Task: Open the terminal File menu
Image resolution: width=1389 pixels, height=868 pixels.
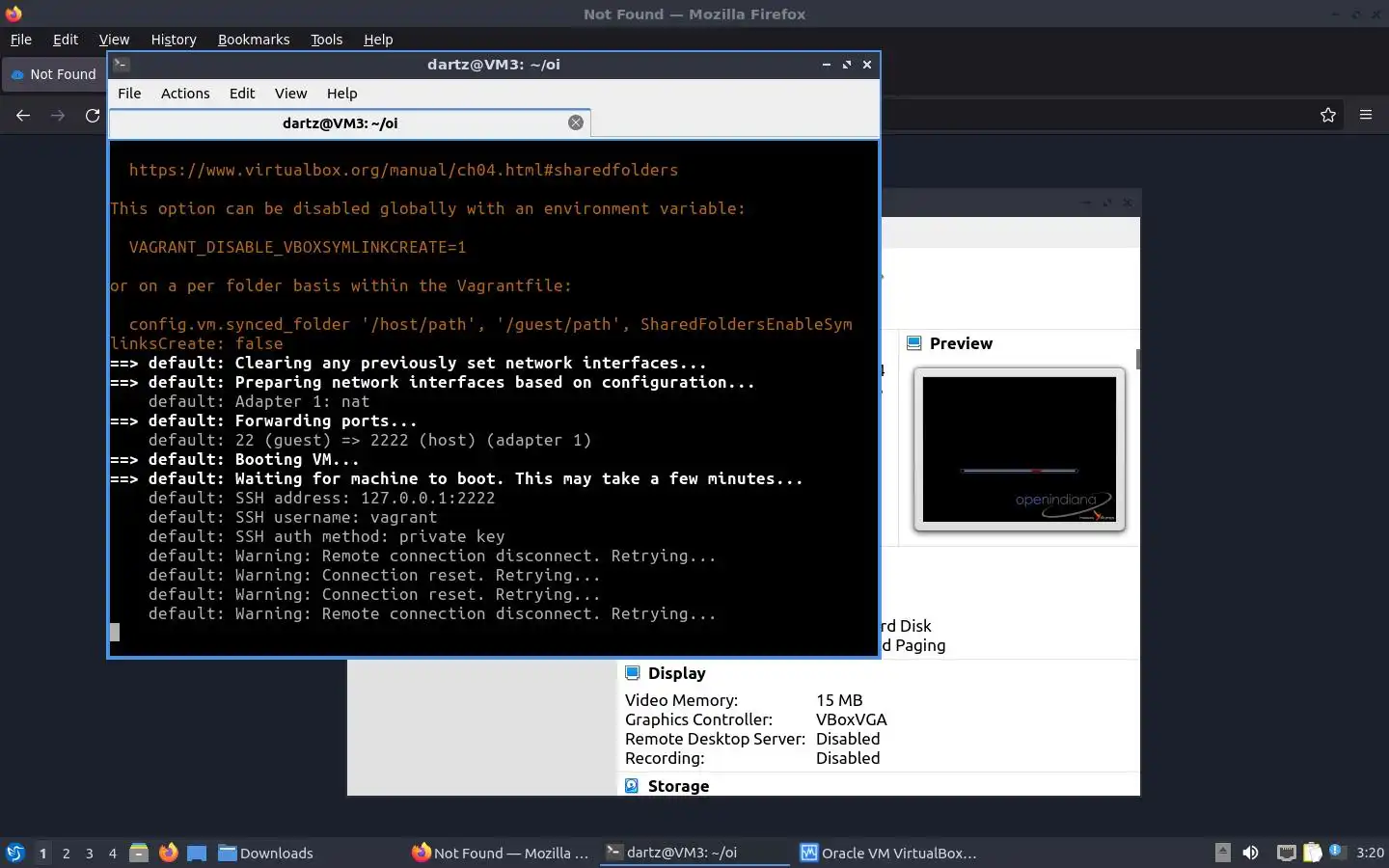Action: pos(129,94)
